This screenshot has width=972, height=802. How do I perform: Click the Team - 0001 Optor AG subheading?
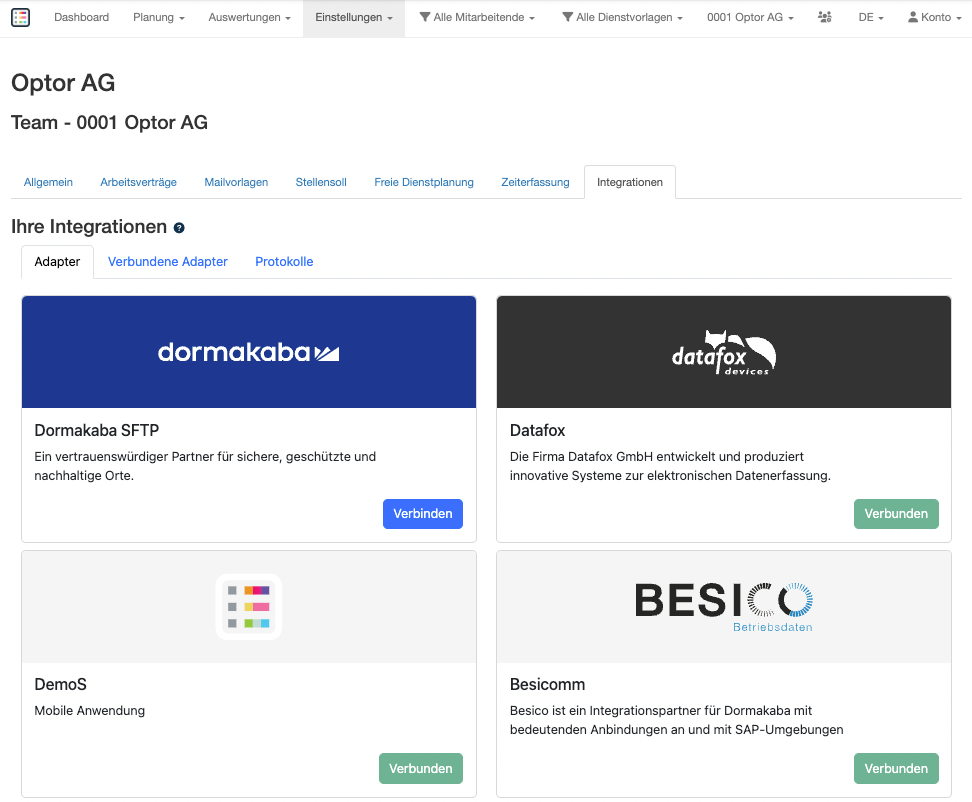109,123
